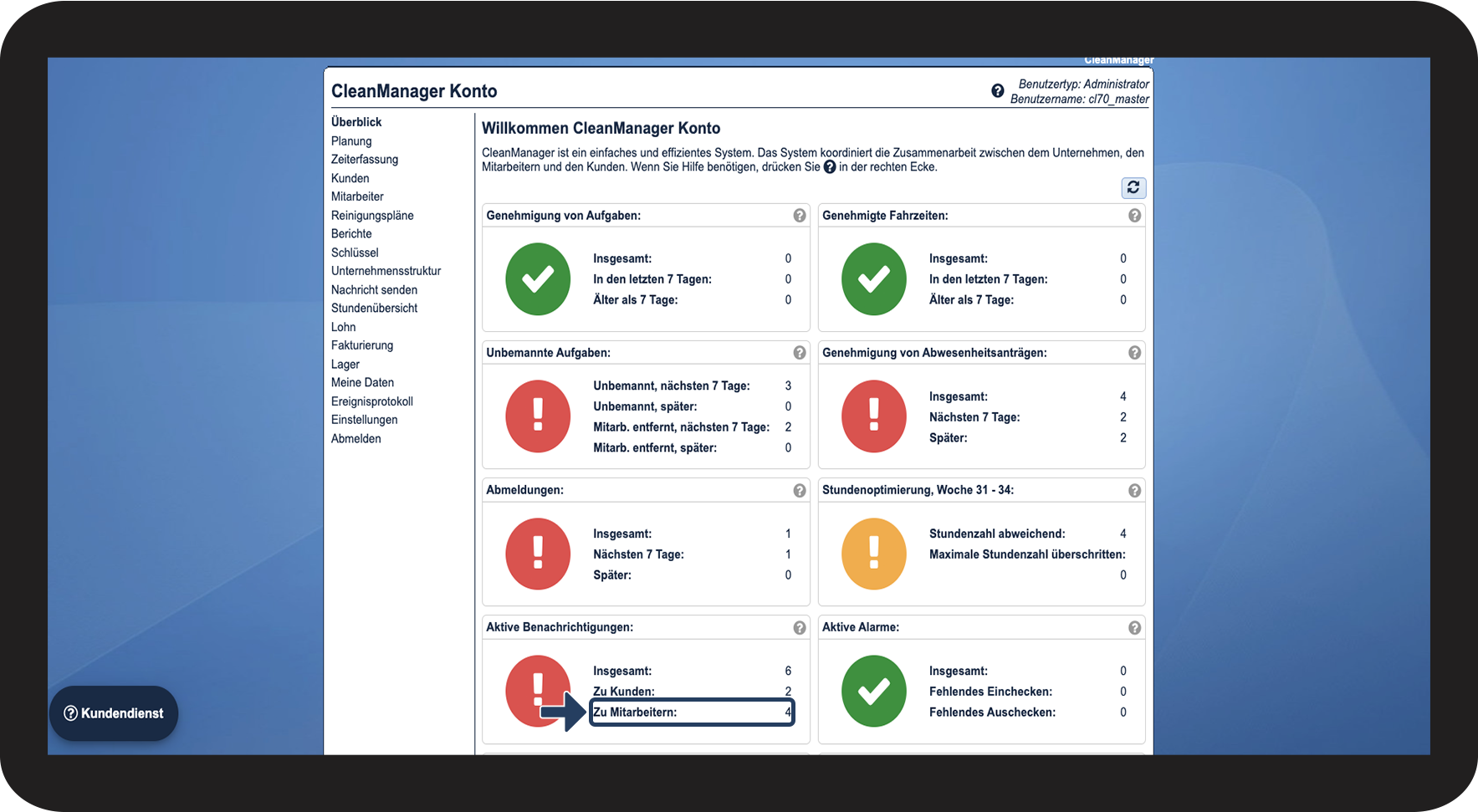
Task: Select Unternehmensstruktur in the sidebar
Action: pos(386,271)
